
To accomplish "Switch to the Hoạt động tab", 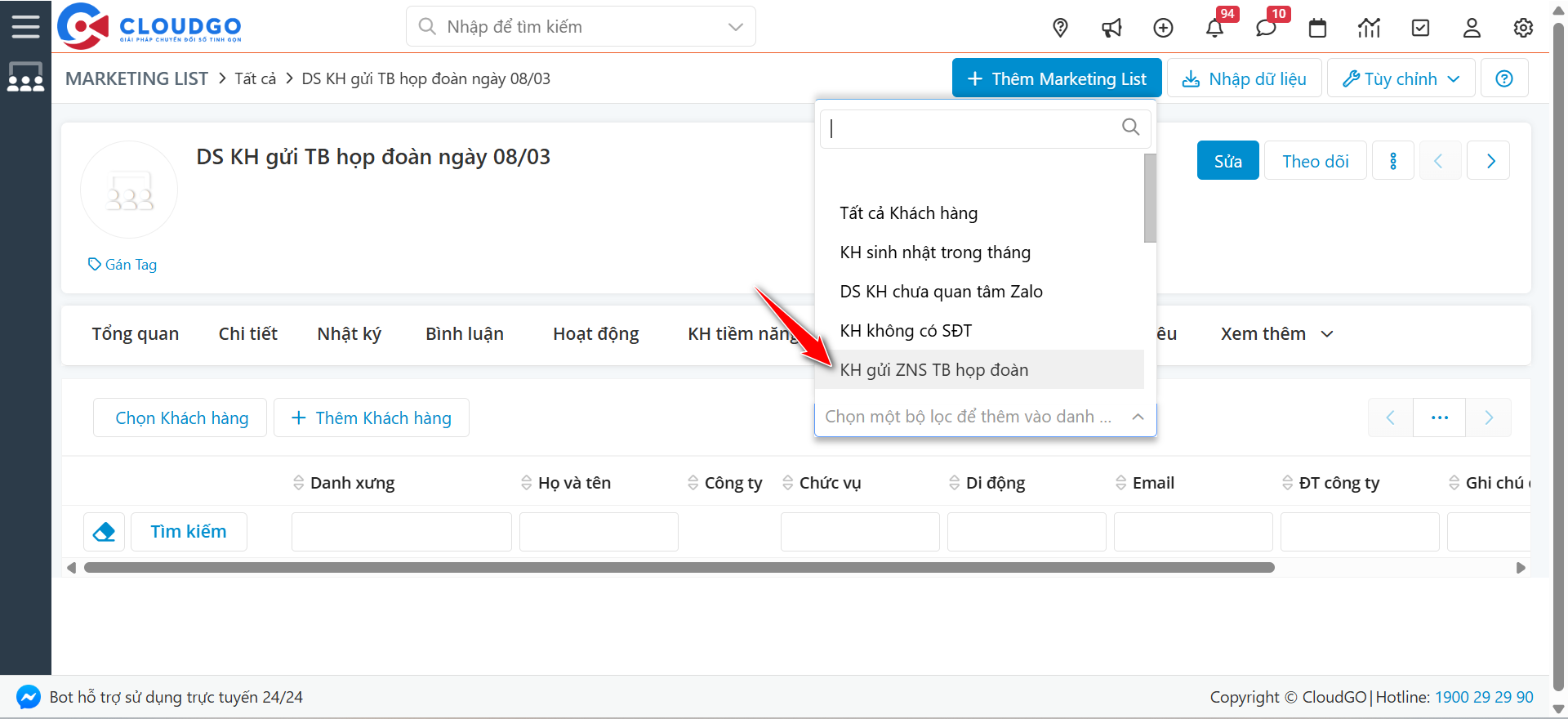I will pyautogui.click(x=596, y=334).
